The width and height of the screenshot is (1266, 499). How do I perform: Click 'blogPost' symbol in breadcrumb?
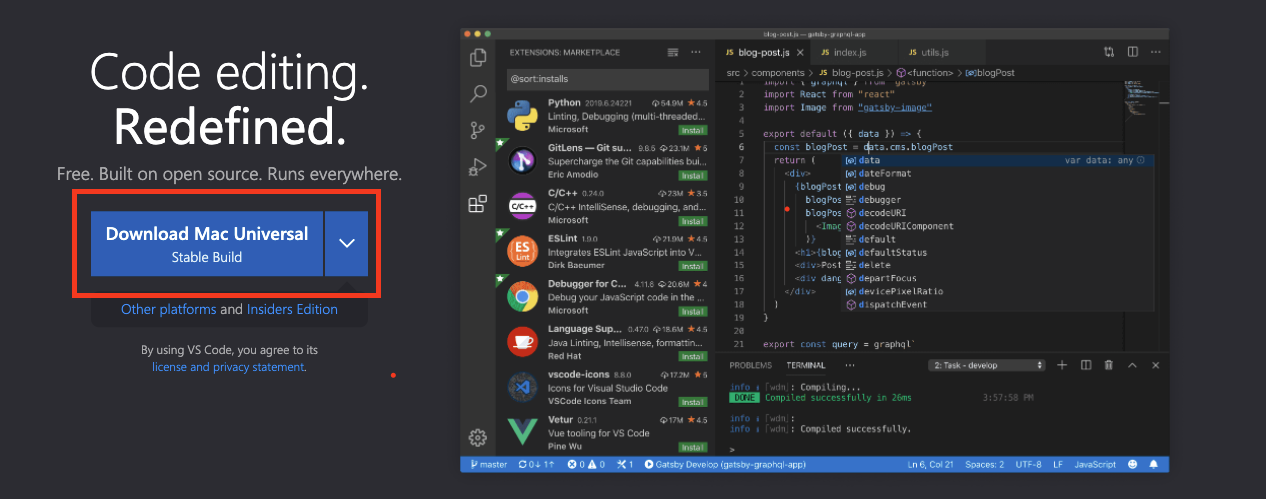991,72
